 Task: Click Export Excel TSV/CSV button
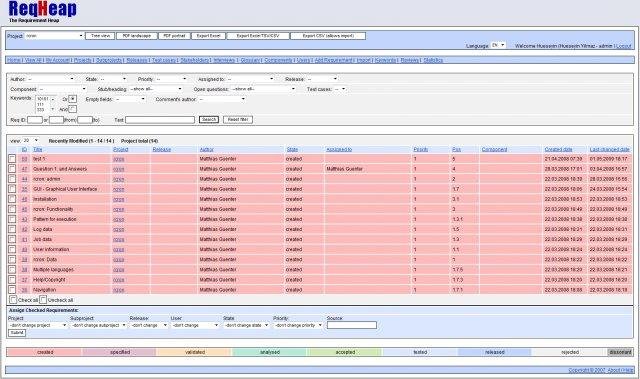[258, 36]
